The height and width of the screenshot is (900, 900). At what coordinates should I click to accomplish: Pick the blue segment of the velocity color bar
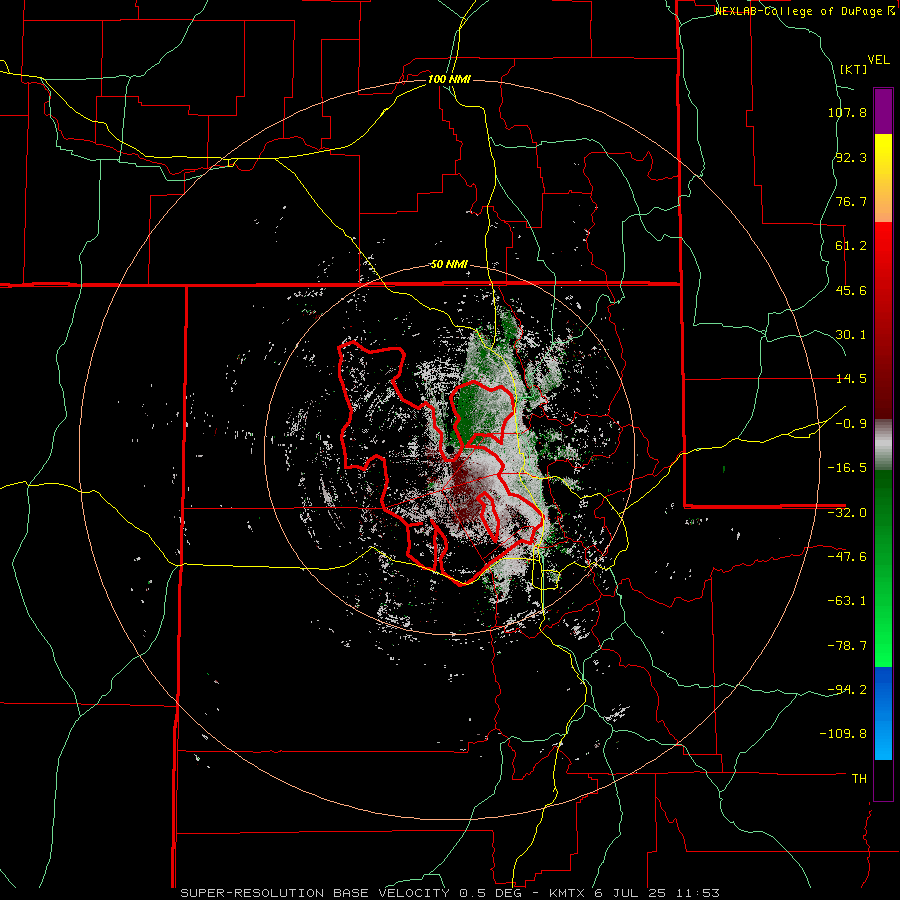[x=883, y=713]
